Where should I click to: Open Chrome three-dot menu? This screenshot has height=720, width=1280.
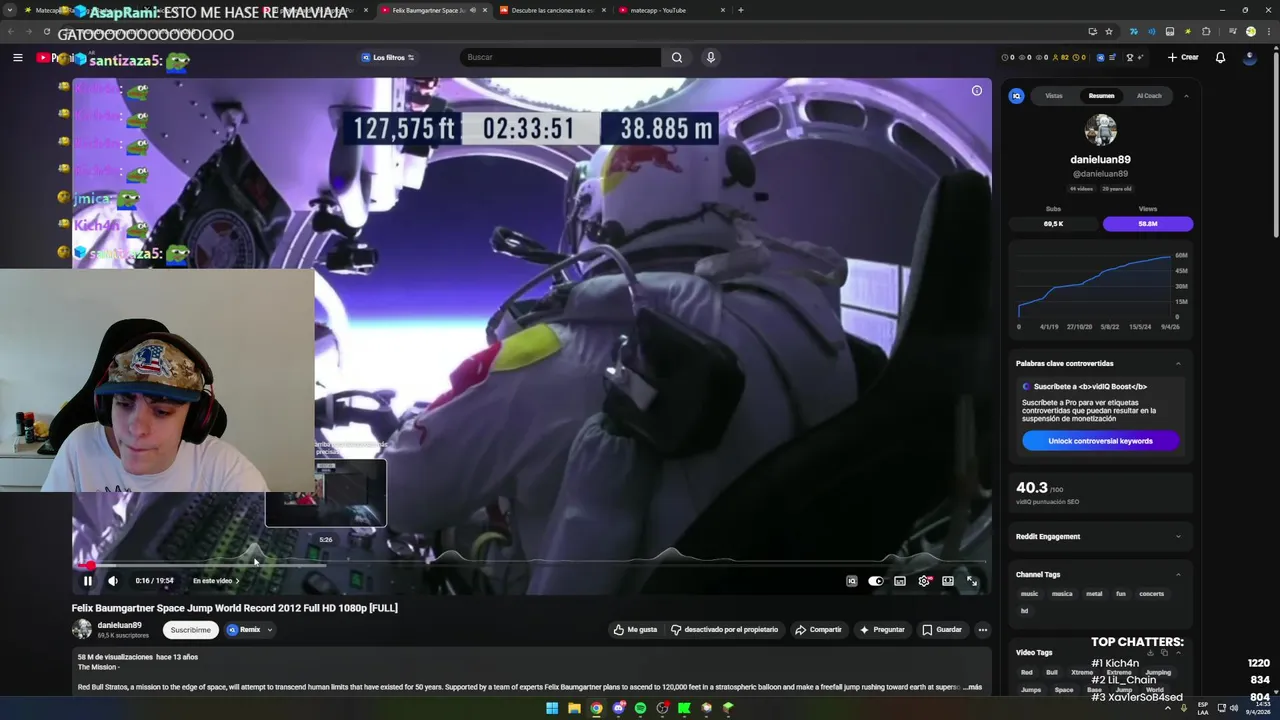[1268, 32]
